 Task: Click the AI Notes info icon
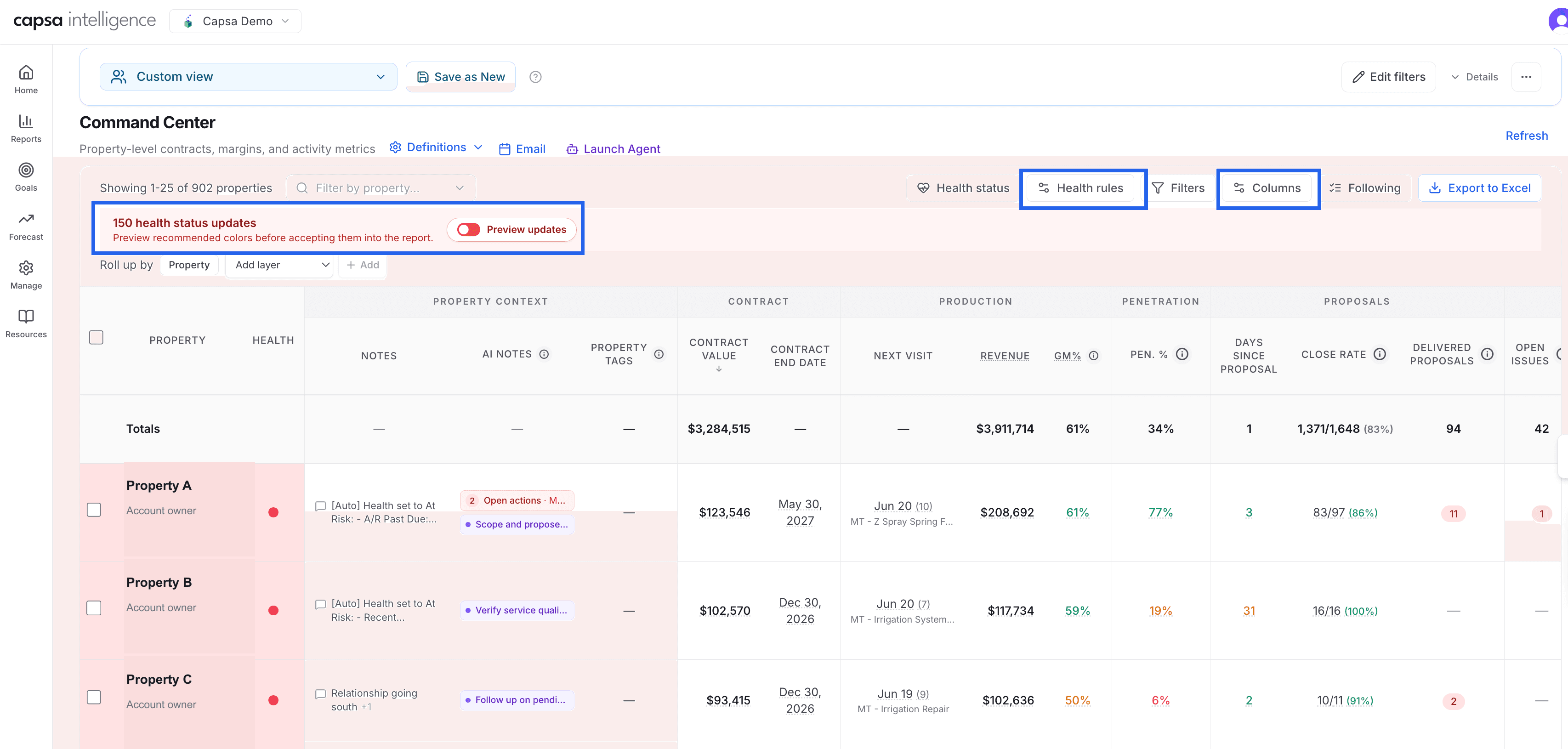pyautogui.click(x=544, y=354)
